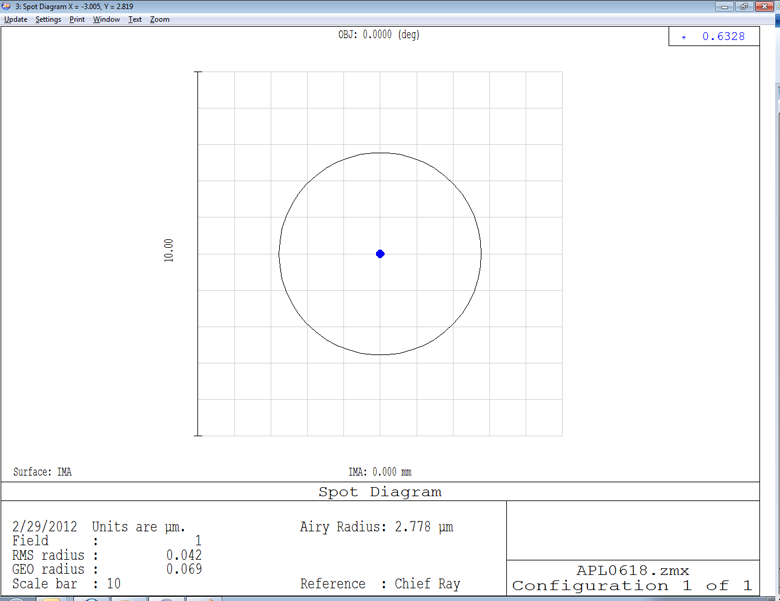Image resolution: width=780 pixels, height=601 pixels.
Task: Minimize the Spot Diagram window
Action: tap(725, 6)
